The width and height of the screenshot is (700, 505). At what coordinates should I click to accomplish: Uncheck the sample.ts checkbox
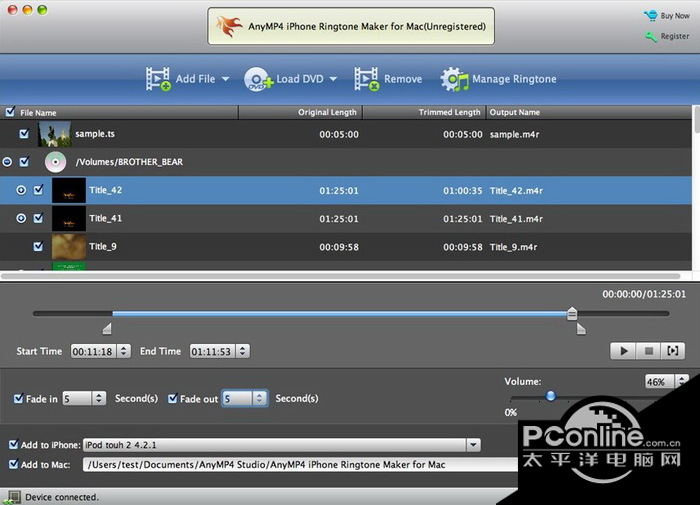click(24, 134)
